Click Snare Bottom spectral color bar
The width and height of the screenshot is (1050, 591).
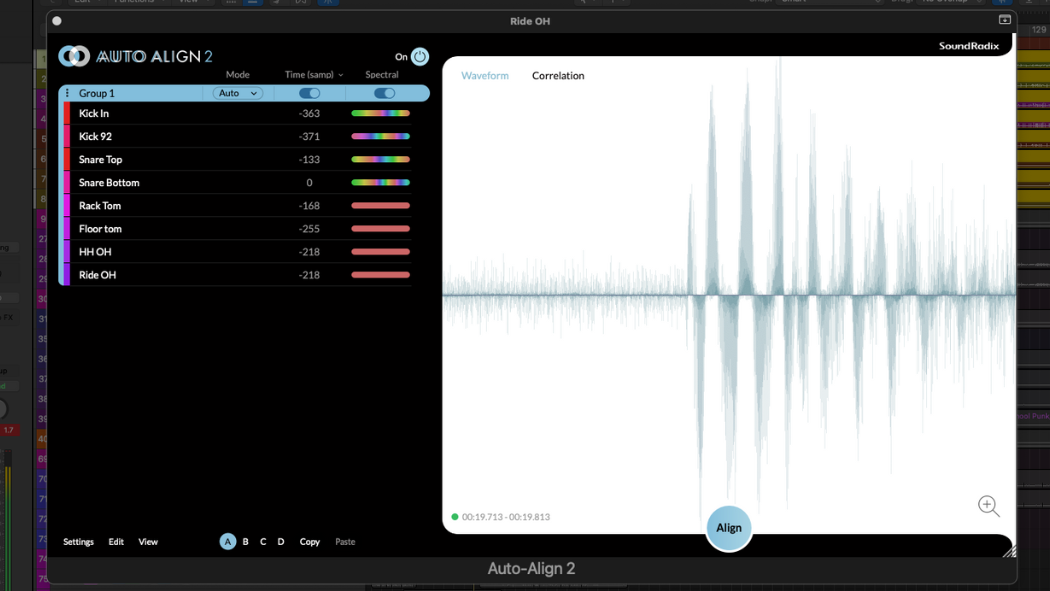coord(380,183)
